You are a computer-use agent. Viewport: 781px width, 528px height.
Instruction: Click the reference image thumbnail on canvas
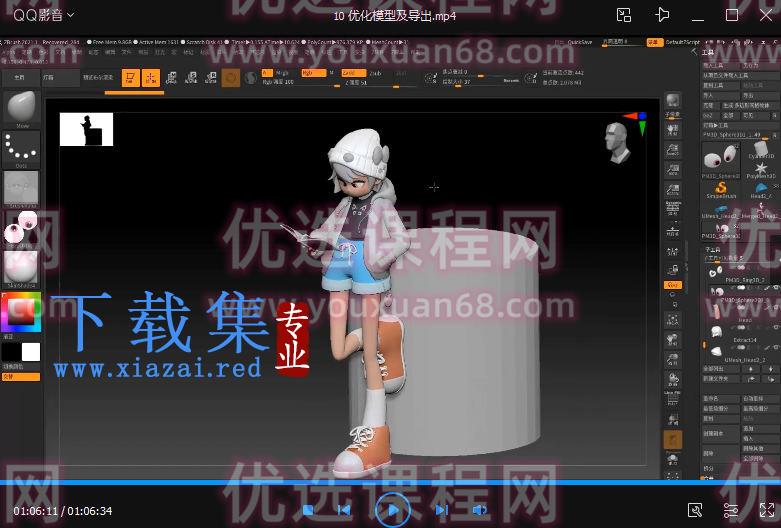coord(86,130)
